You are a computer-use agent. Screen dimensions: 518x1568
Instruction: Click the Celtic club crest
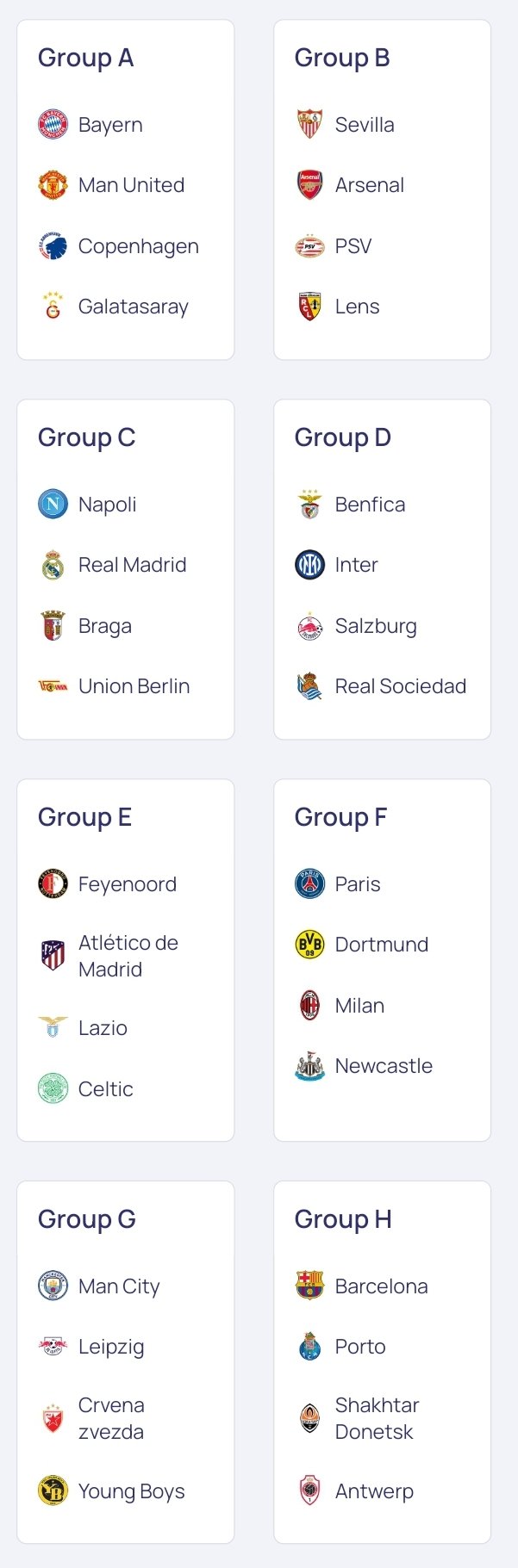point(53,1089)
